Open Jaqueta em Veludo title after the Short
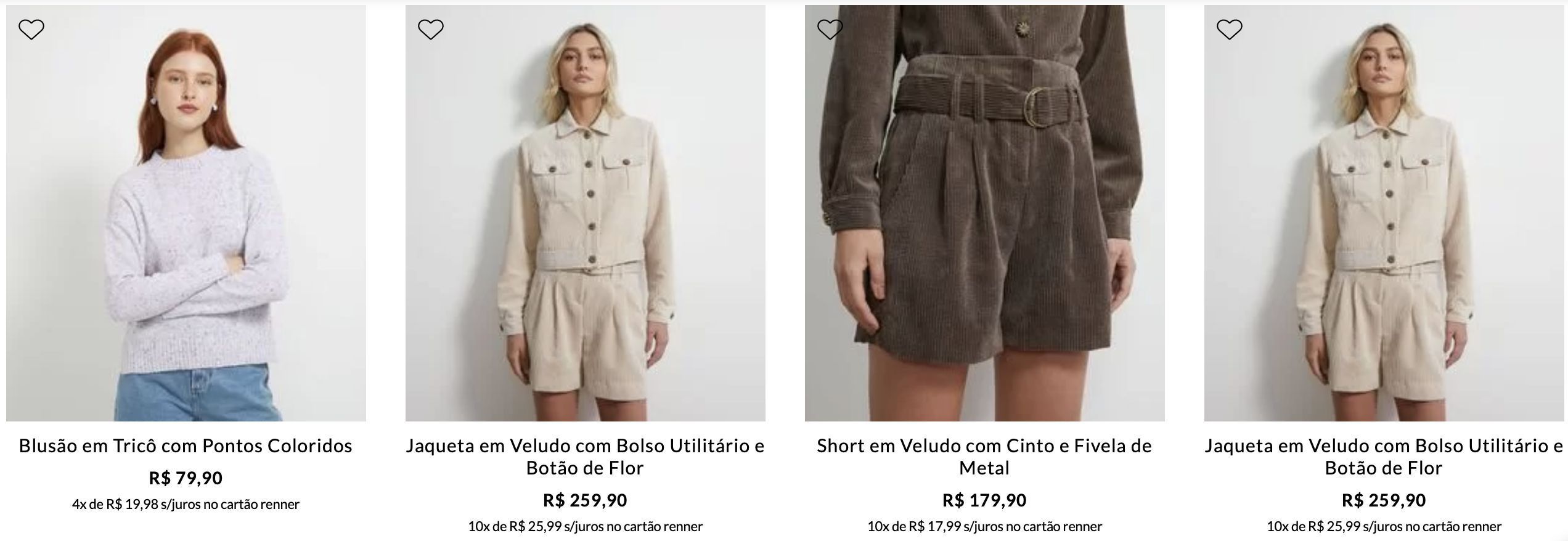This screenshot has height=541, width=1568. point(1384,457)
